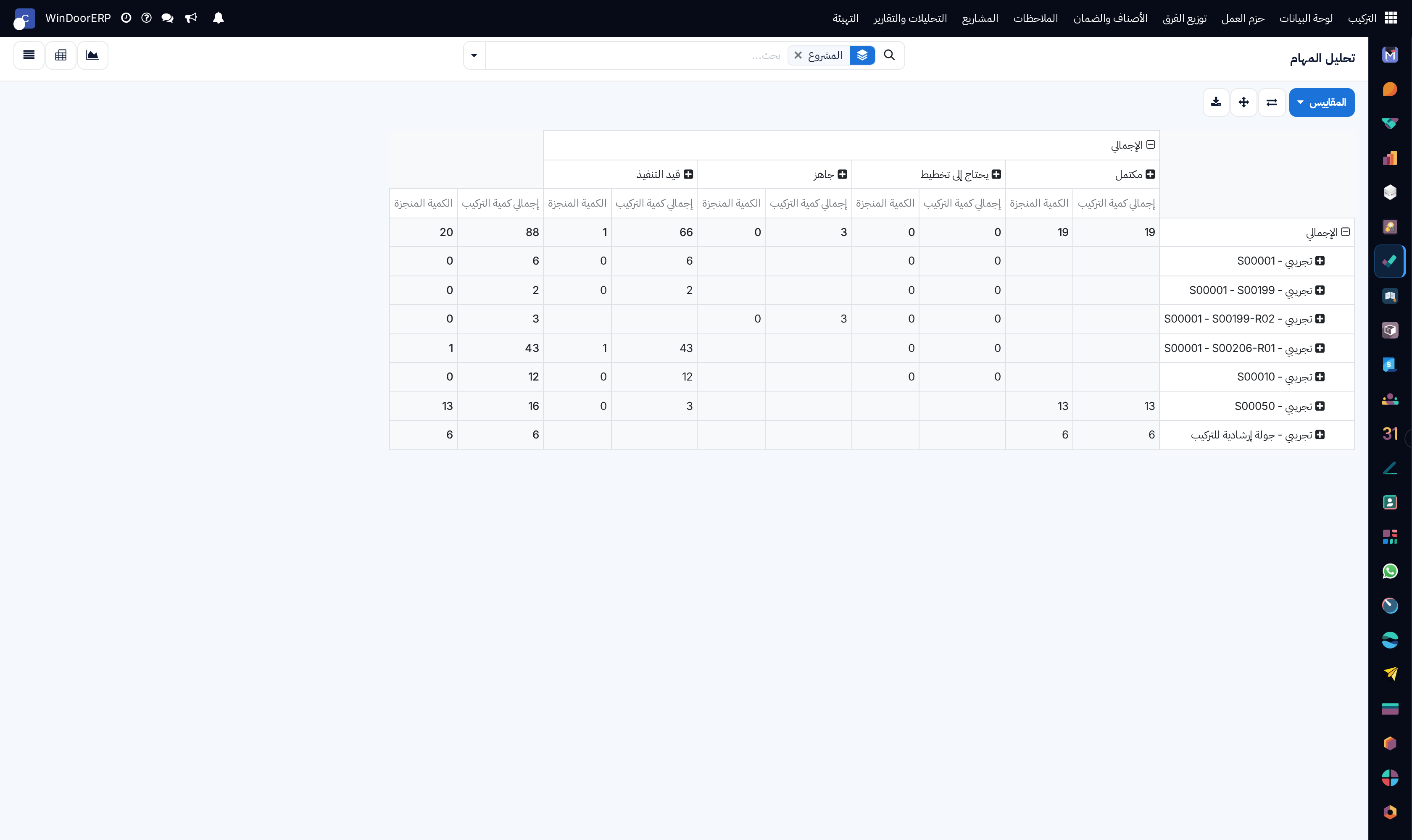Screen dimensions: 1412x840
Task: Open the المشاريع menu
Action: (980, 18)
